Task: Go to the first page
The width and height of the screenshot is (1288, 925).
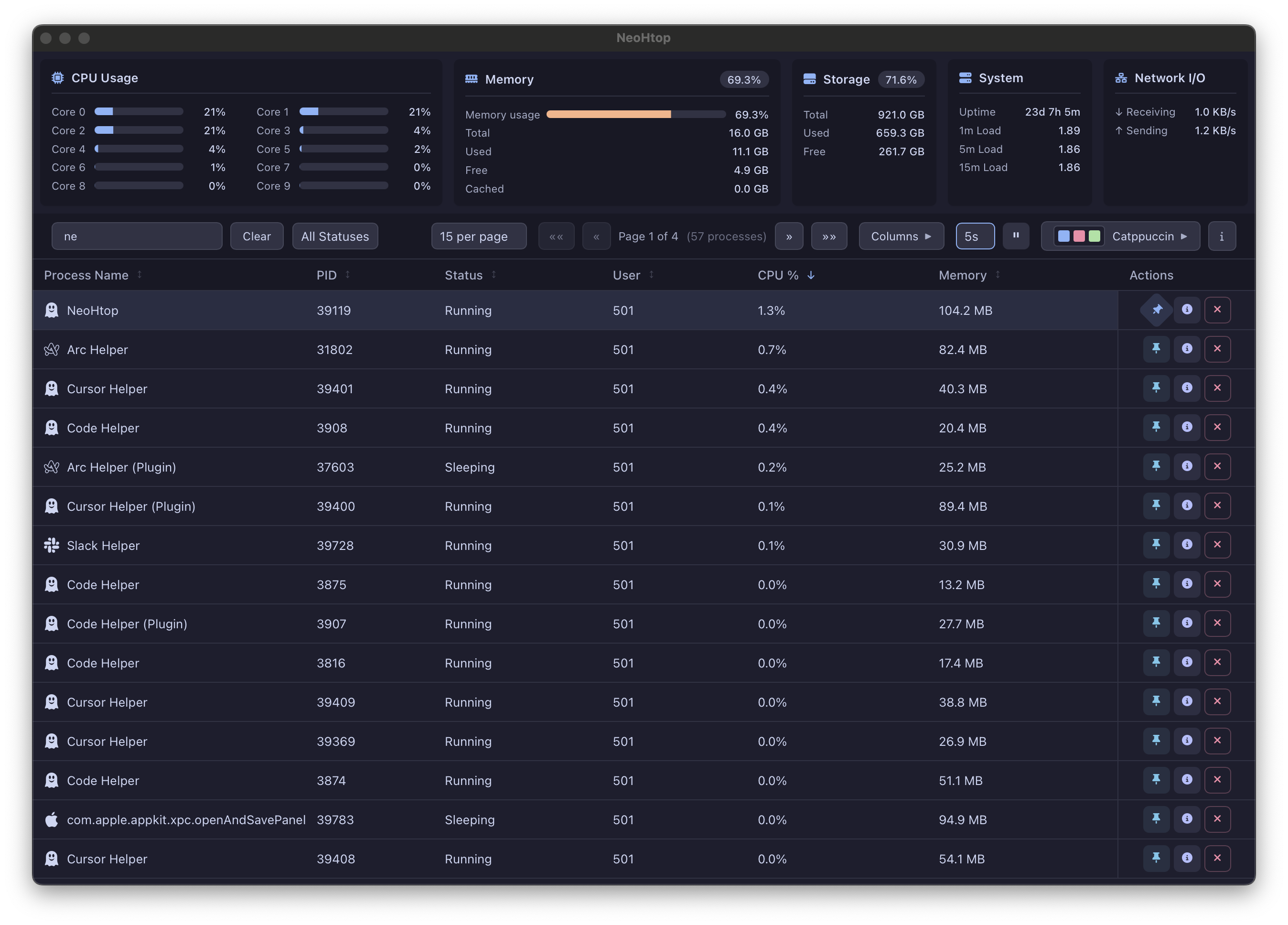Action: [556, 236]
